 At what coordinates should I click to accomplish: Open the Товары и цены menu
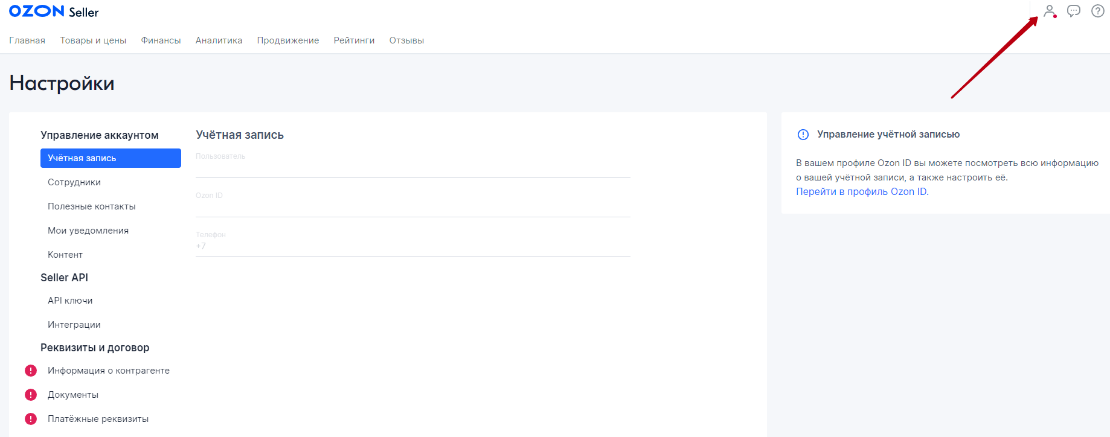click(x=93, y=41)
